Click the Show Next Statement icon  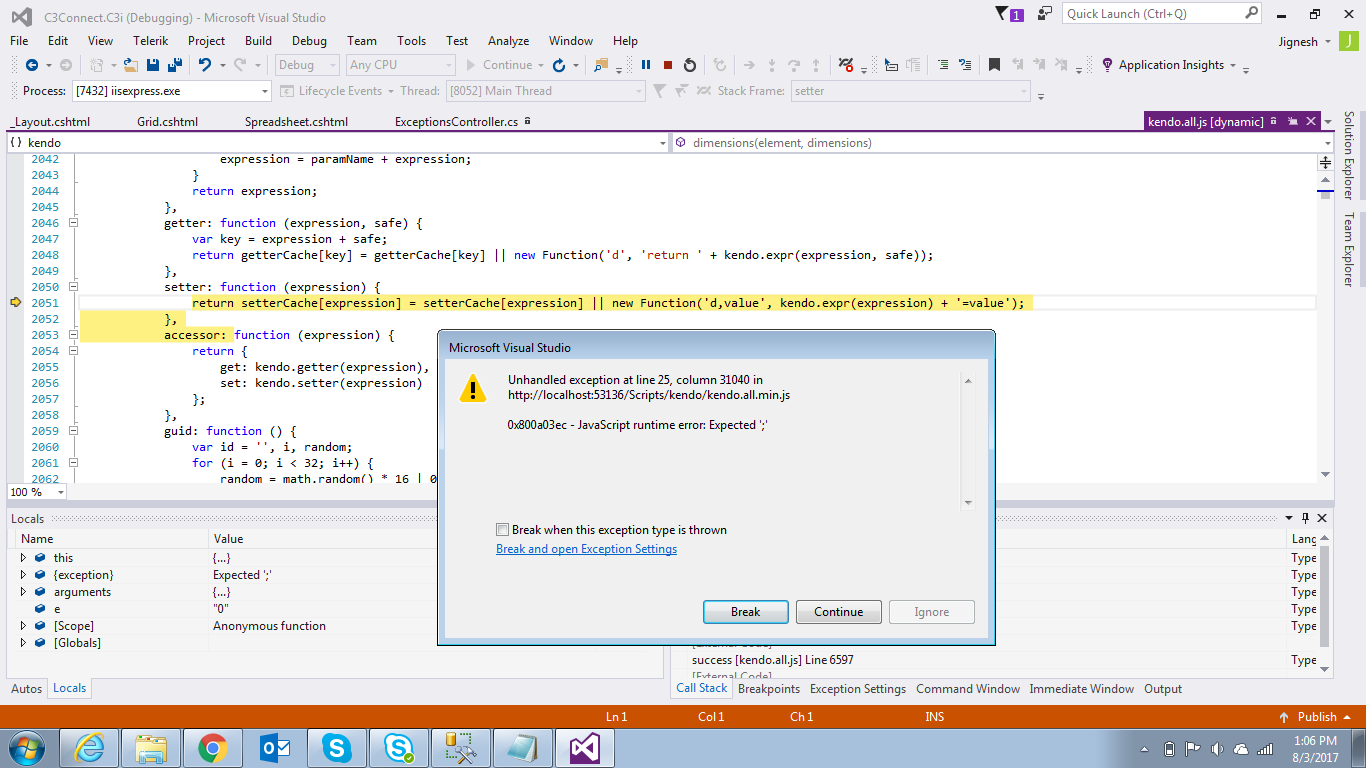[x=748, y=65]
